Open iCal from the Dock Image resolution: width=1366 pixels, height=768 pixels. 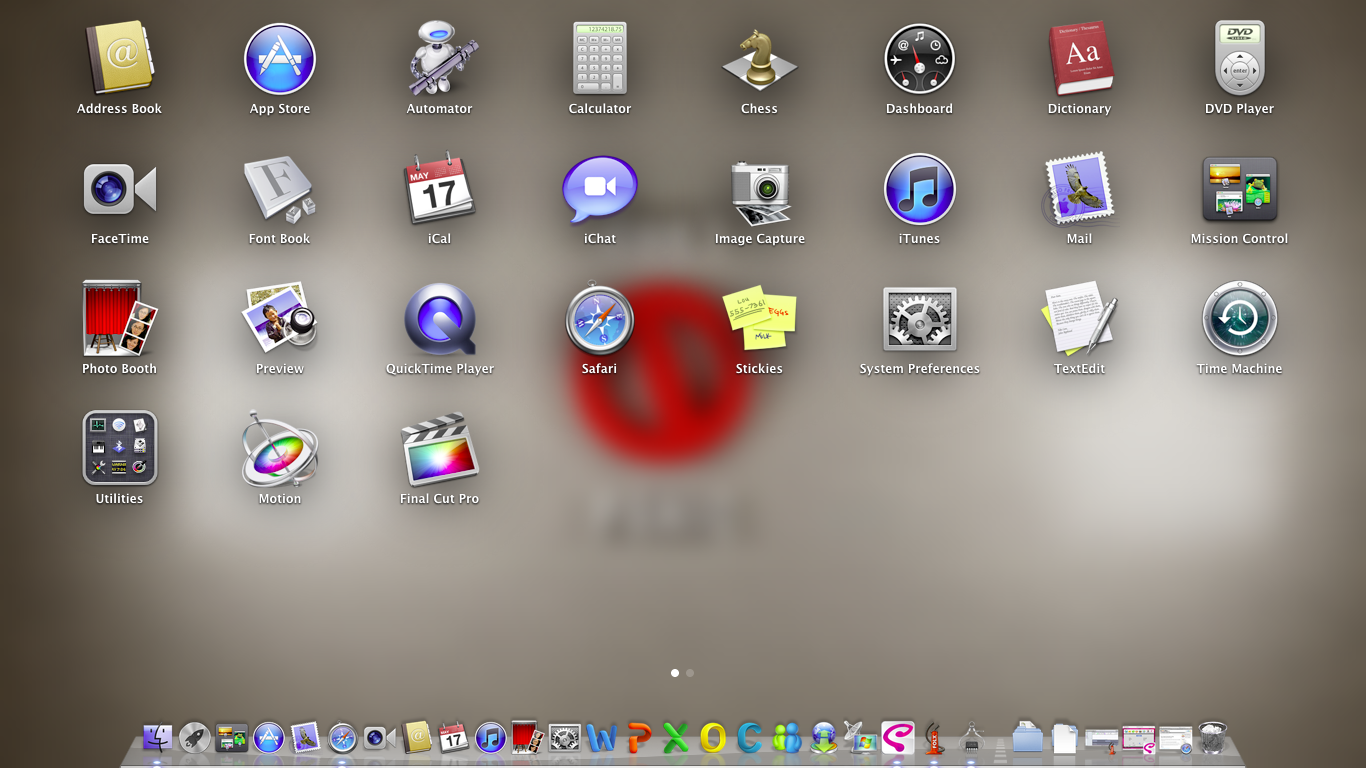[x=454, y=738]
